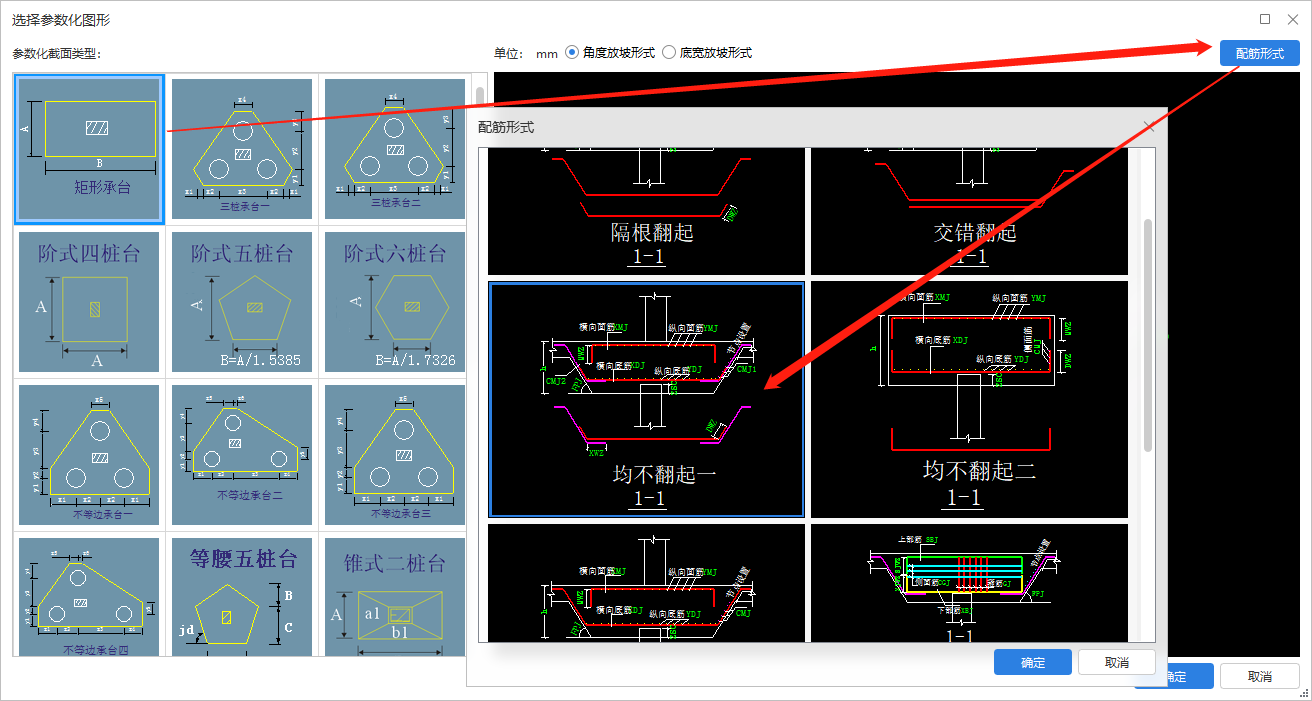1312x701 pixels.
Task: Select 交错翻起 reinforcement diagram
Action: tap(969, 211)
